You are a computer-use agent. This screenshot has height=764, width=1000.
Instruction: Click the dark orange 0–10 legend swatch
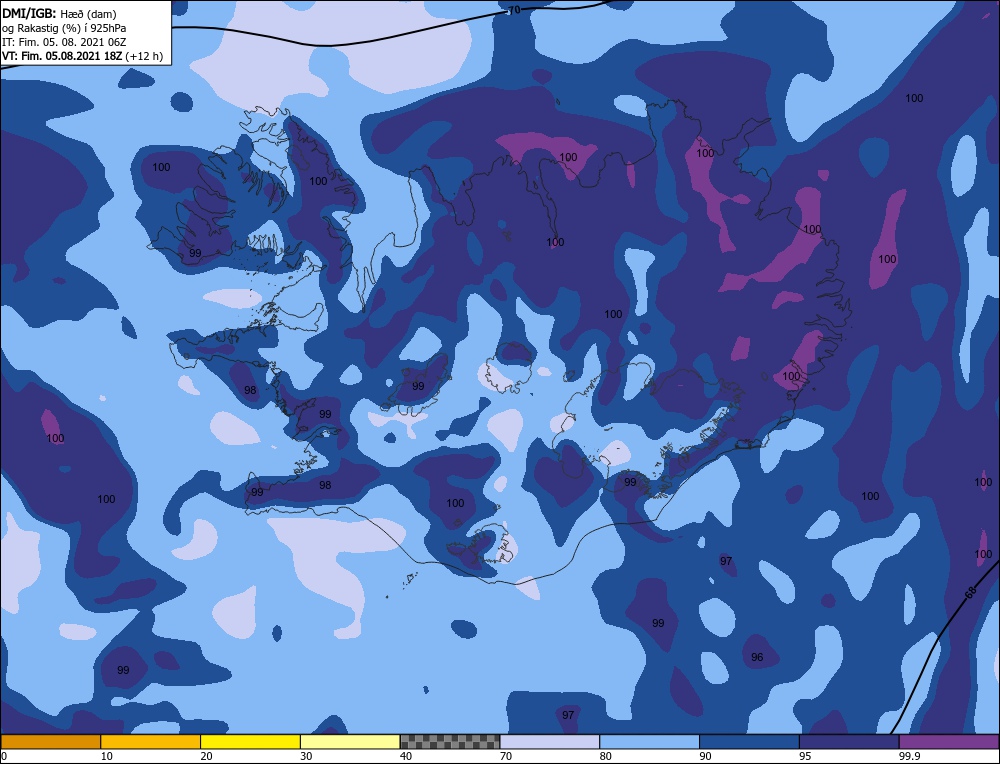coord(50,741)
